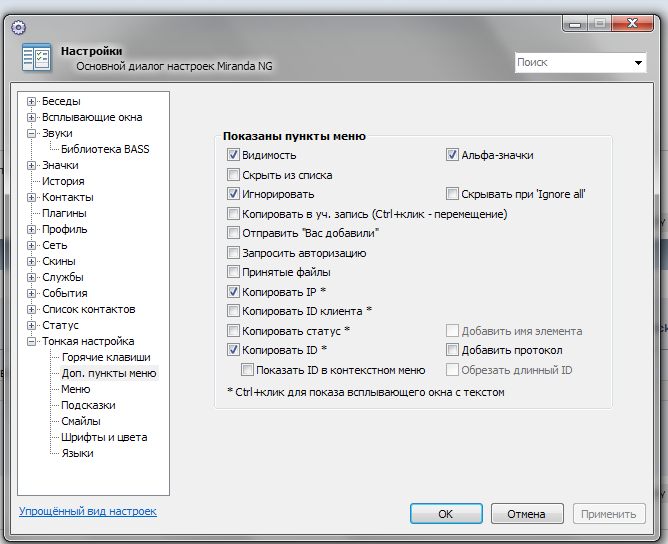Open the Меню settings page
This screenshot has height=544, width=668.
click(76, 389)
